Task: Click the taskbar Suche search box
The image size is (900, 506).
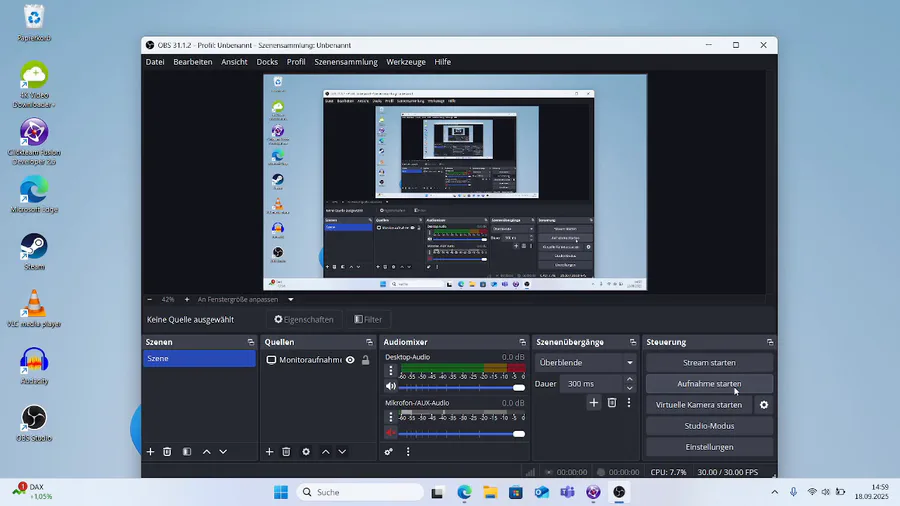Action: pyautogui.click(x=360, y=492)
